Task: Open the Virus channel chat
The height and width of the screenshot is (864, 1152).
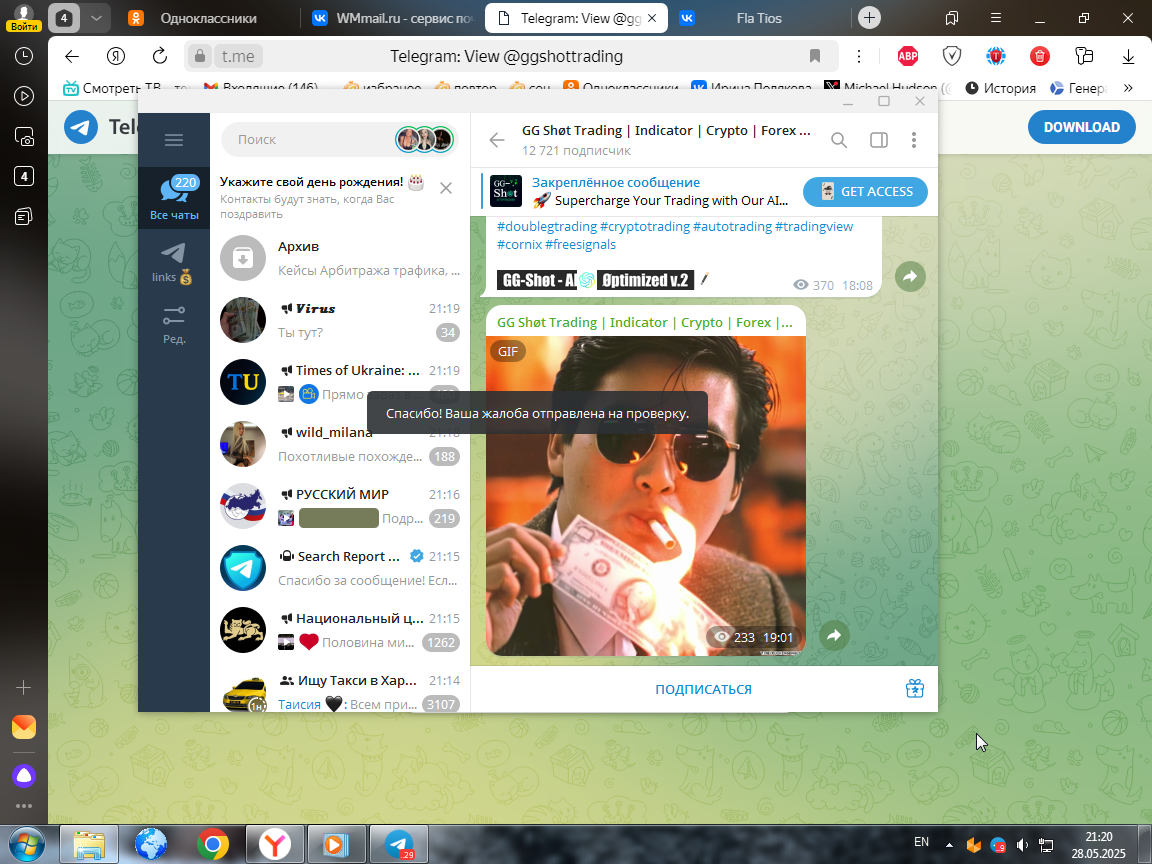Action: click(x=340, y=320)
